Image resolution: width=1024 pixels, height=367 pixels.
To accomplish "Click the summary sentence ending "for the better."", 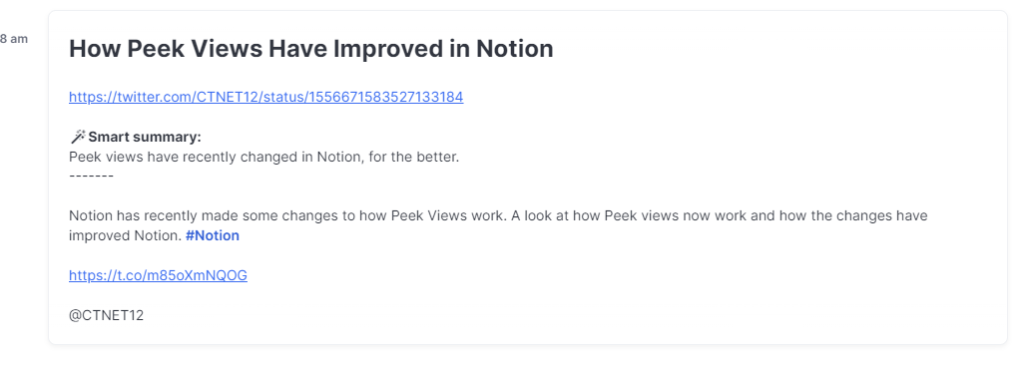I will pos(264,157).
